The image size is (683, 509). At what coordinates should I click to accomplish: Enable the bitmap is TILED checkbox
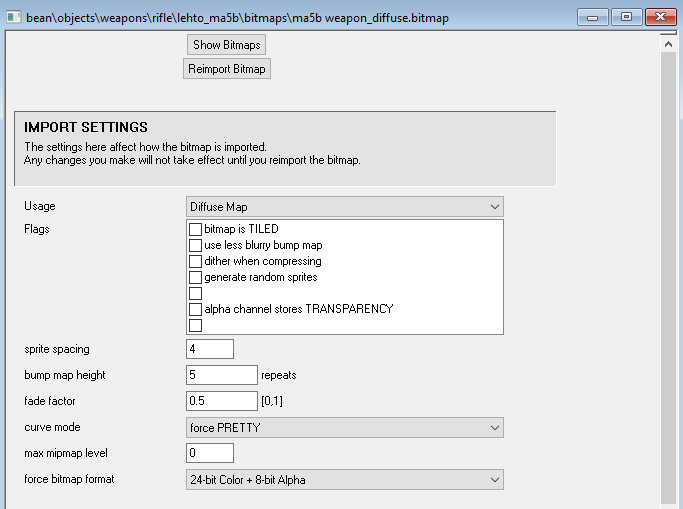[195, 229]
